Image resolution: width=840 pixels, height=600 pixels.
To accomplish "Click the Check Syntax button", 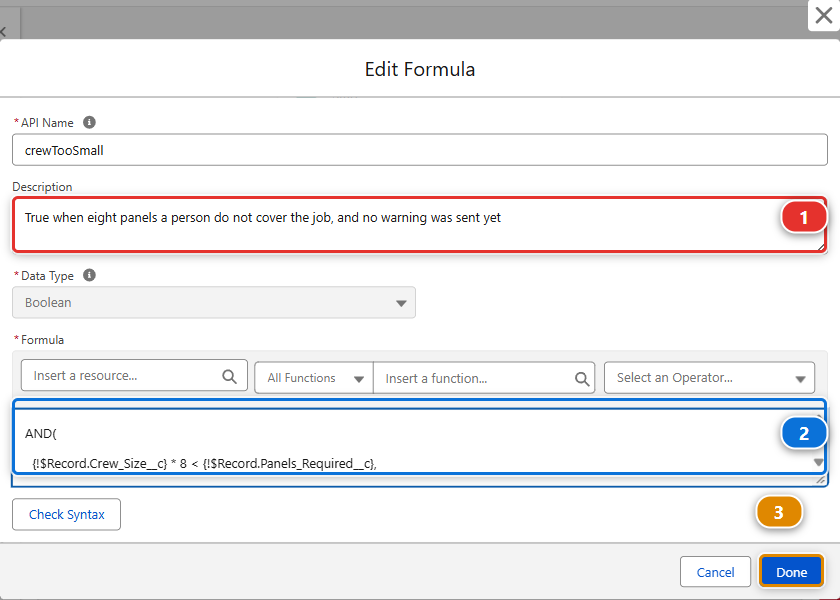I will pyautogui.click(x=66, y=514).
